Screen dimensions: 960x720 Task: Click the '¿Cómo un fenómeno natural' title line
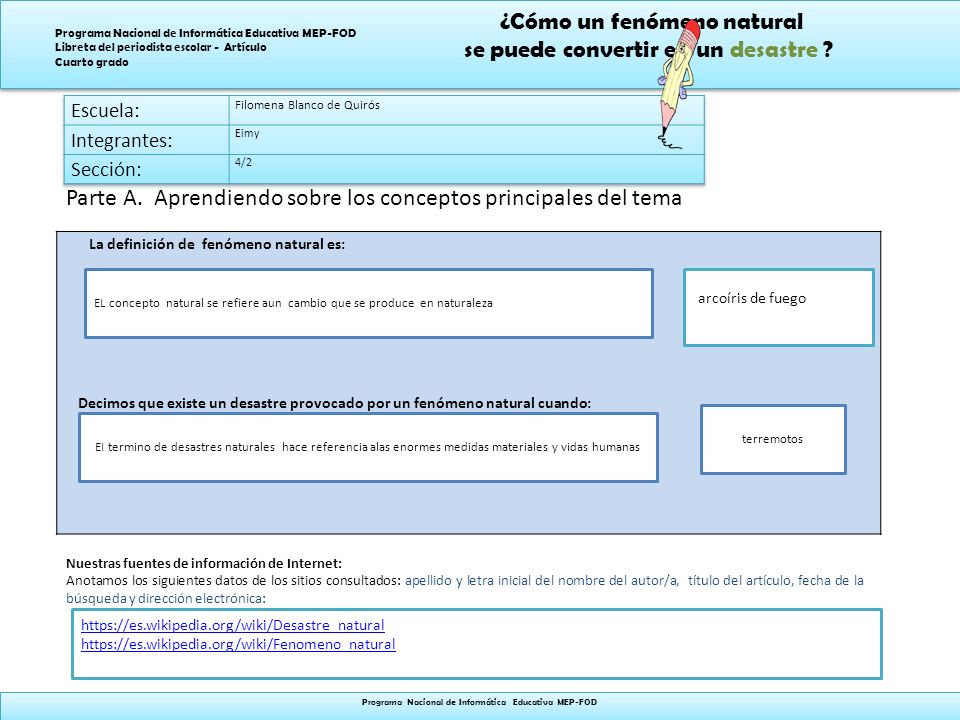tap(651, 23)
